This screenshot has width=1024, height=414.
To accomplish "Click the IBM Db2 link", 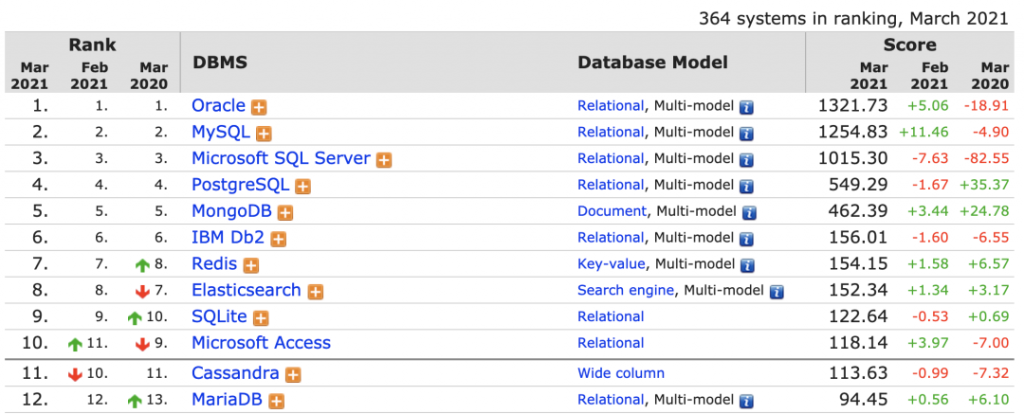I will [228, 238].
